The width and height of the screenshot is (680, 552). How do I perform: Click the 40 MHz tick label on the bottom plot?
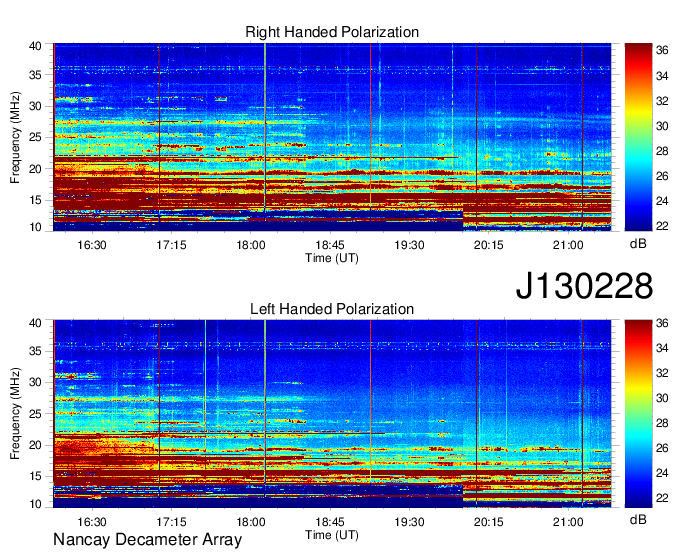click(35, 323)
